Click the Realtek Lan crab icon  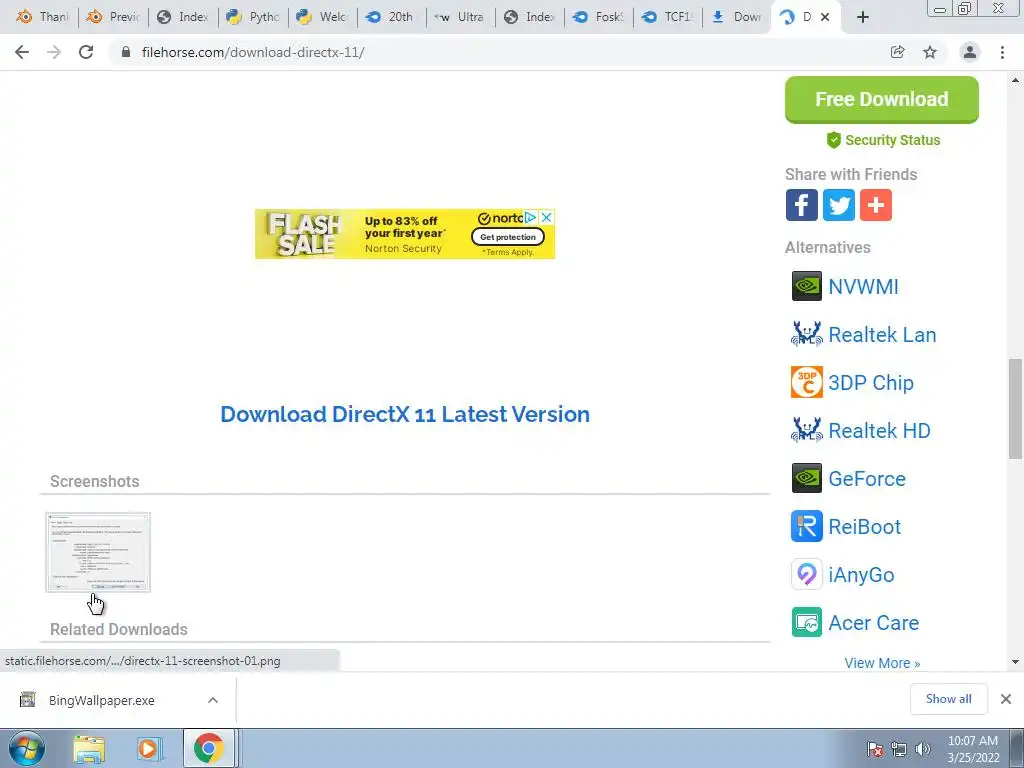click(807, 334)
